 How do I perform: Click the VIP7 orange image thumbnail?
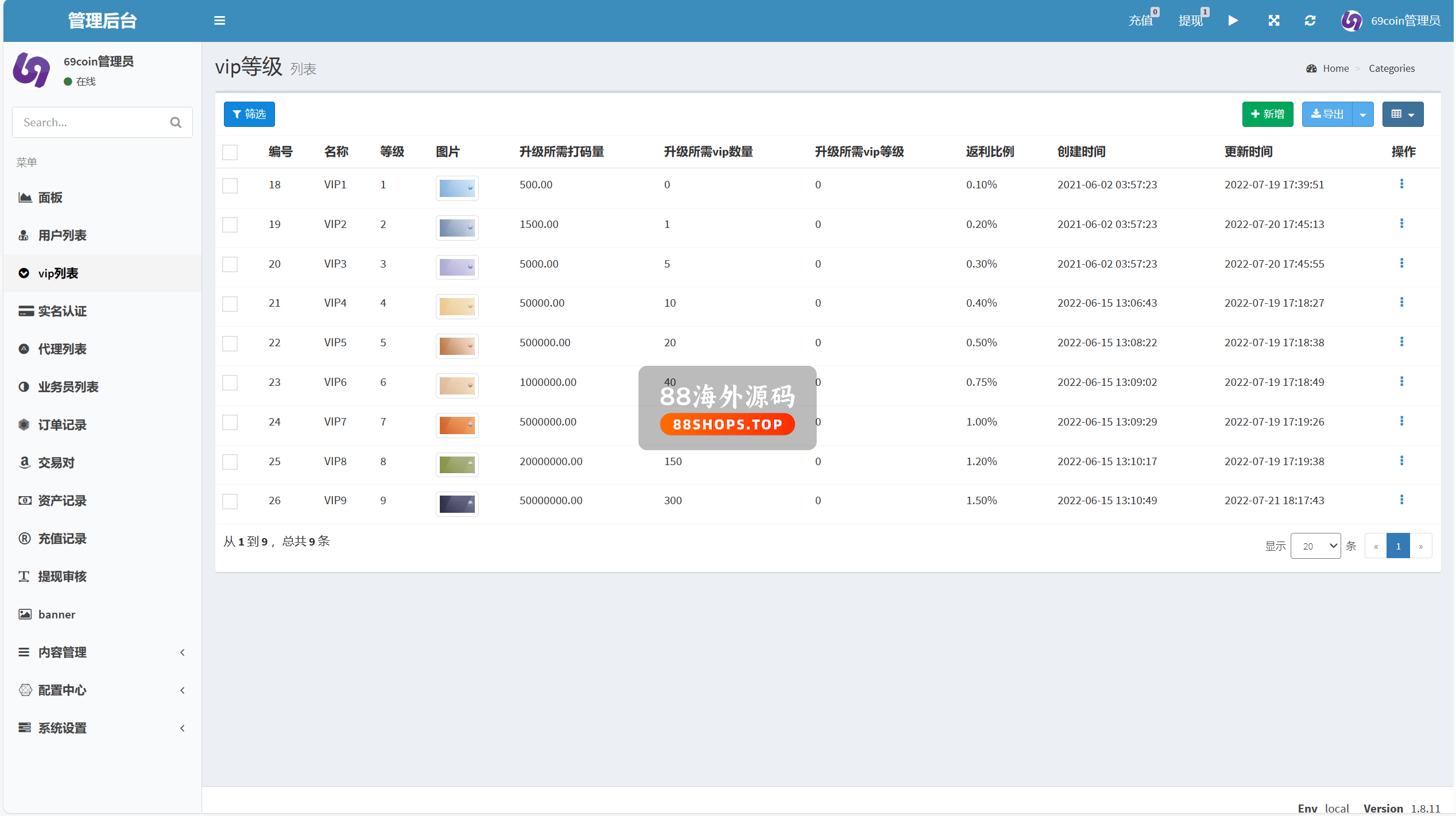pos(457,426)
